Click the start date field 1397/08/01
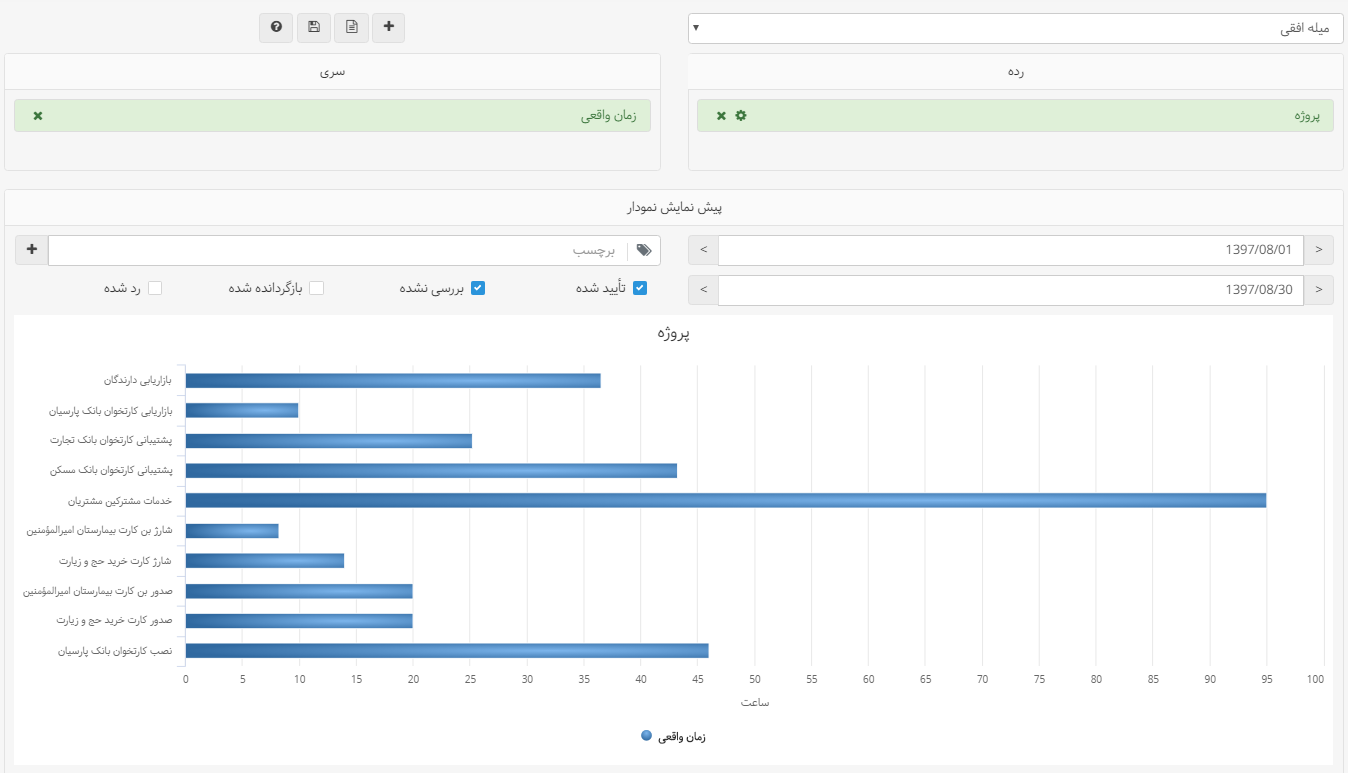This screenshot has width=1348, height=773. coord(1010,250)
